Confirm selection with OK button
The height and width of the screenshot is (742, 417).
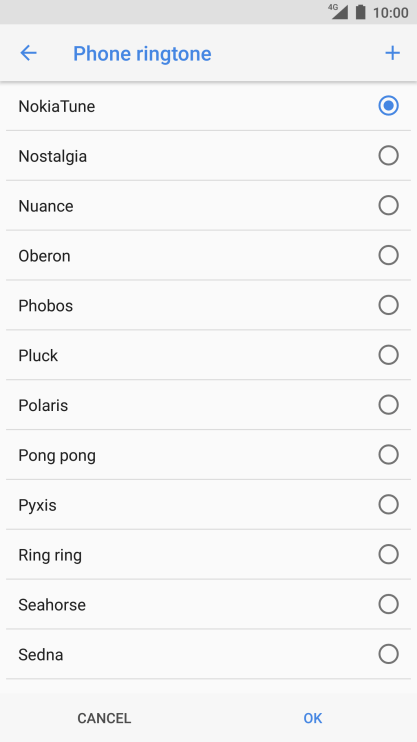pyautogui.click(x=312, y=718)
